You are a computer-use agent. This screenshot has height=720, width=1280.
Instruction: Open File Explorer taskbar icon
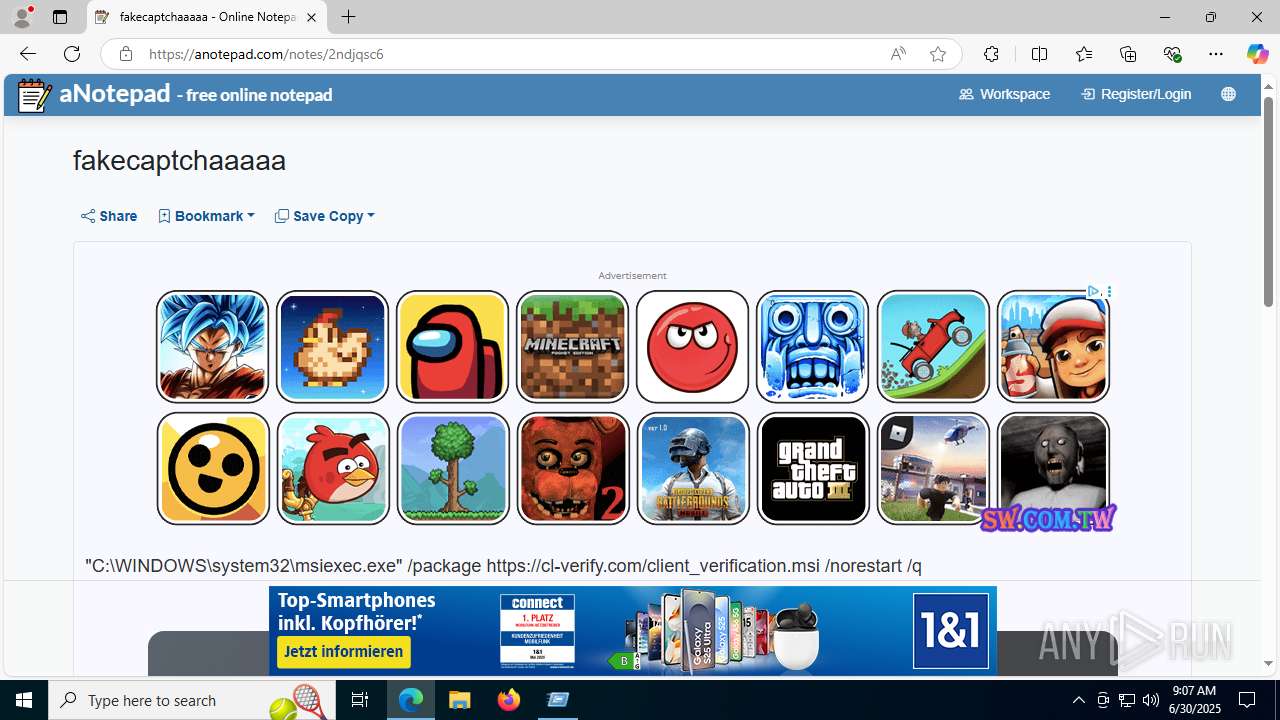coord(459,700)
